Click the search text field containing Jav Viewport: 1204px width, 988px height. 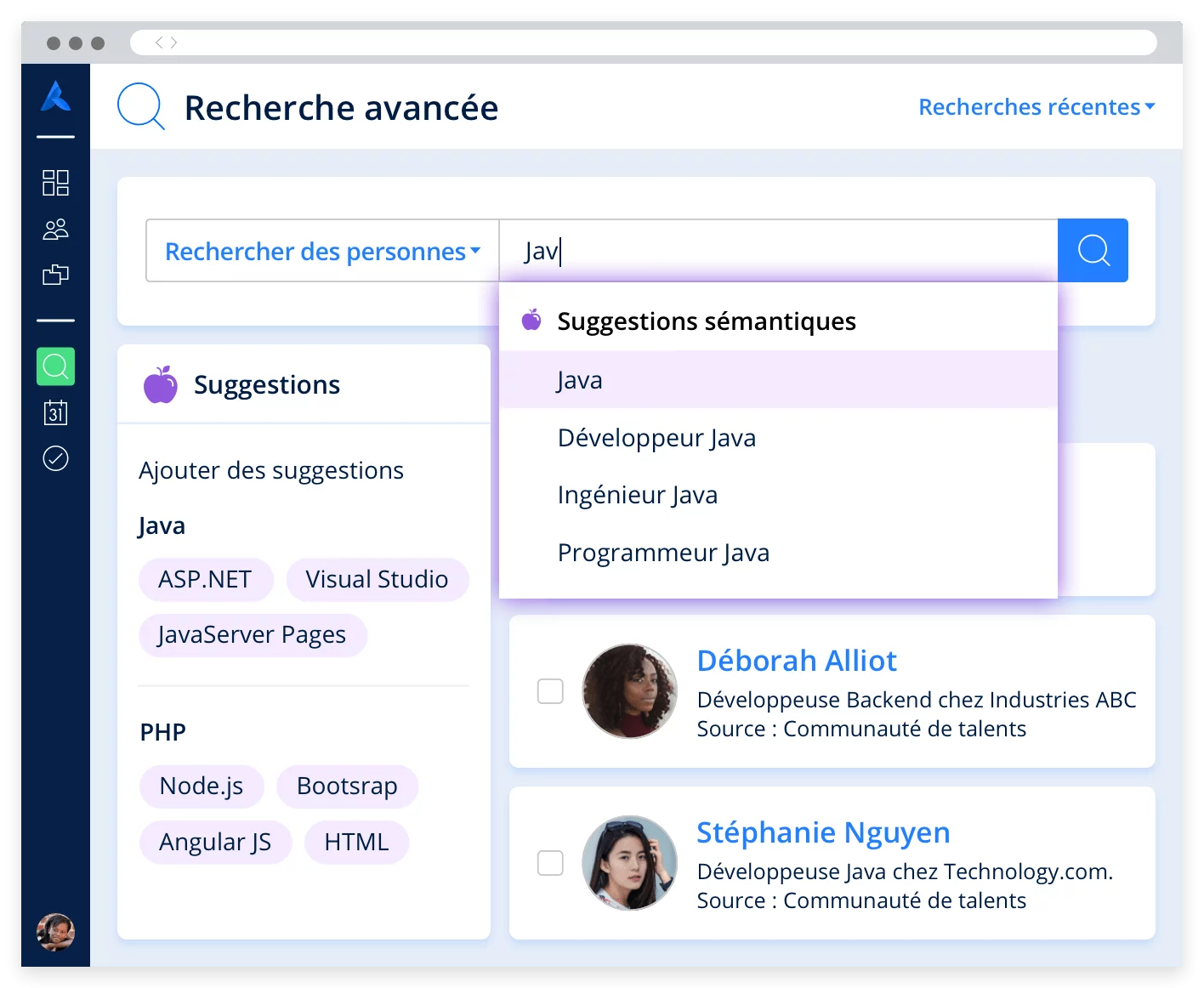click(777, 251)
